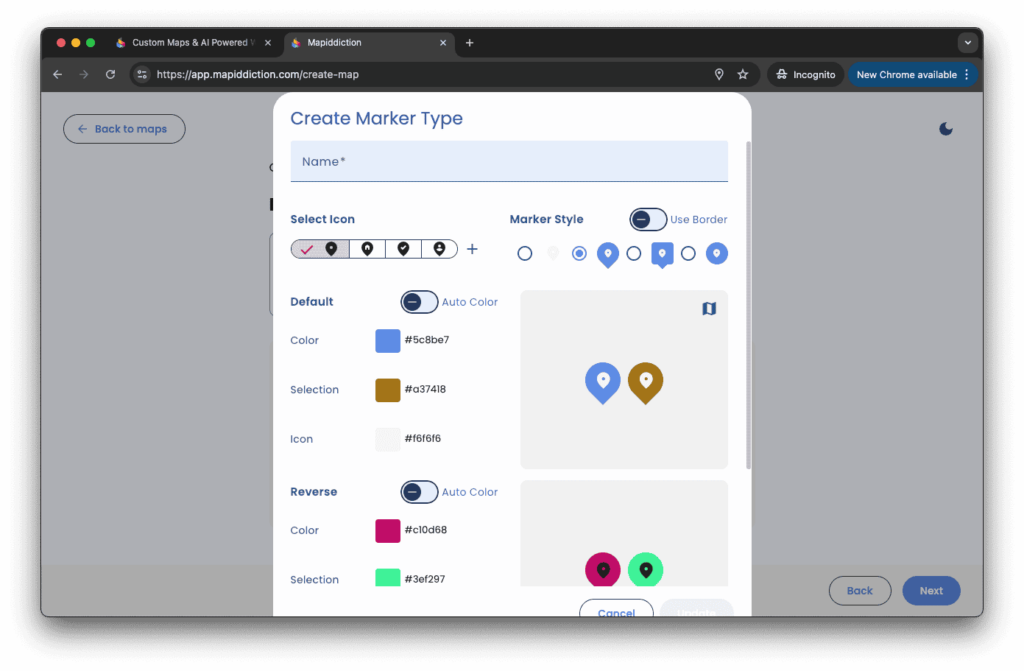Click the Back to maps button

(124, 129)
